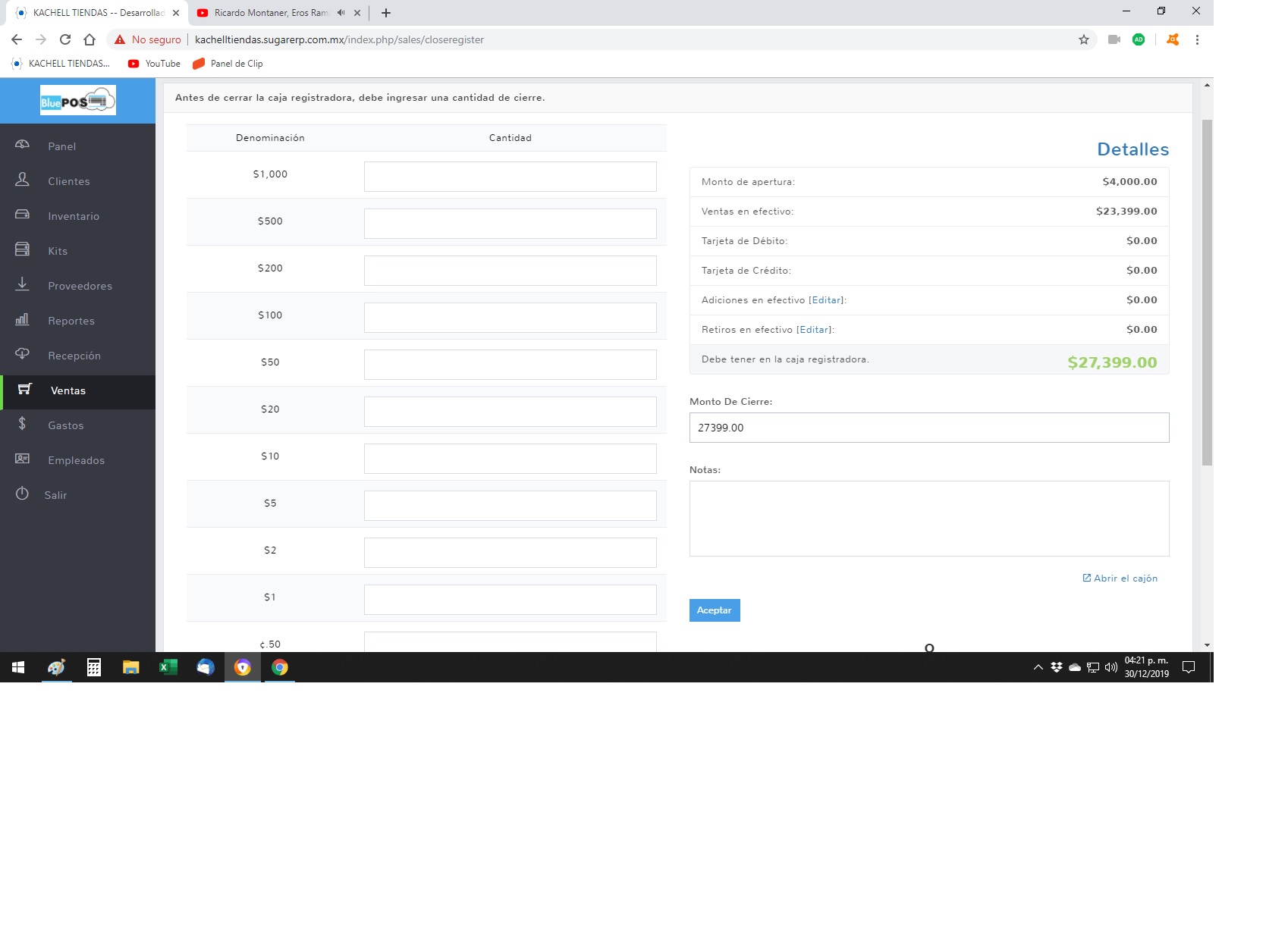Open the Gastos section

tap(66, 425)
